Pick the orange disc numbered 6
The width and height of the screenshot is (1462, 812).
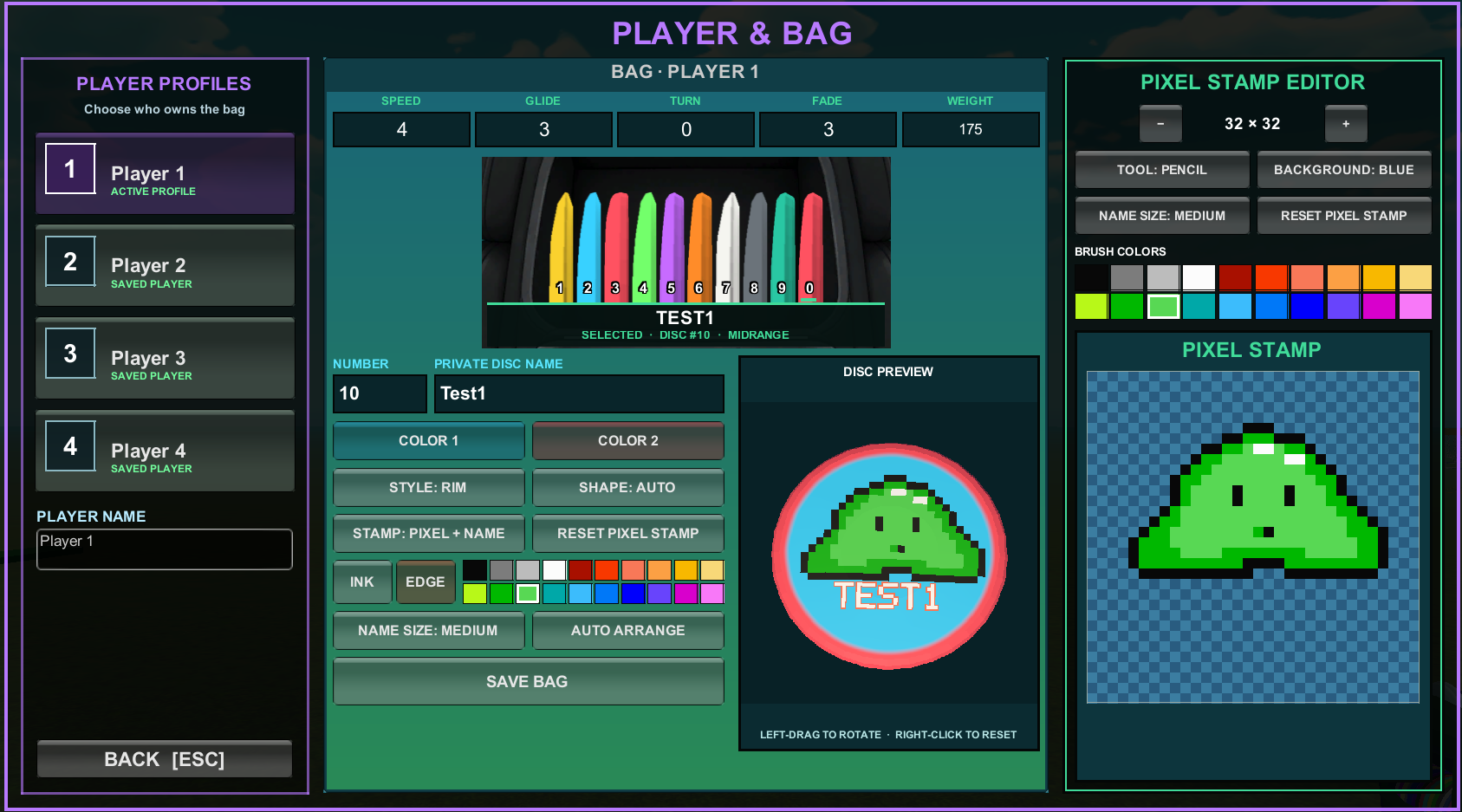tap(700, 247)
